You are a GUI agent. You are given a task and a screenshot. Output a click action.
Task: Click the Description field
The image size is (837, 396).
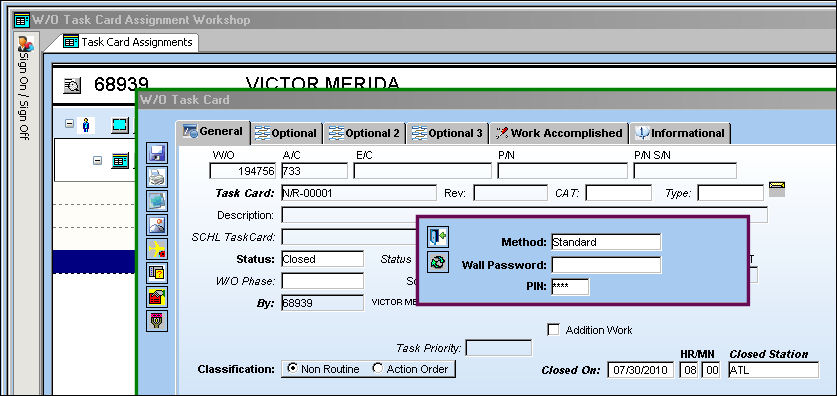click(x=524, y=215)
